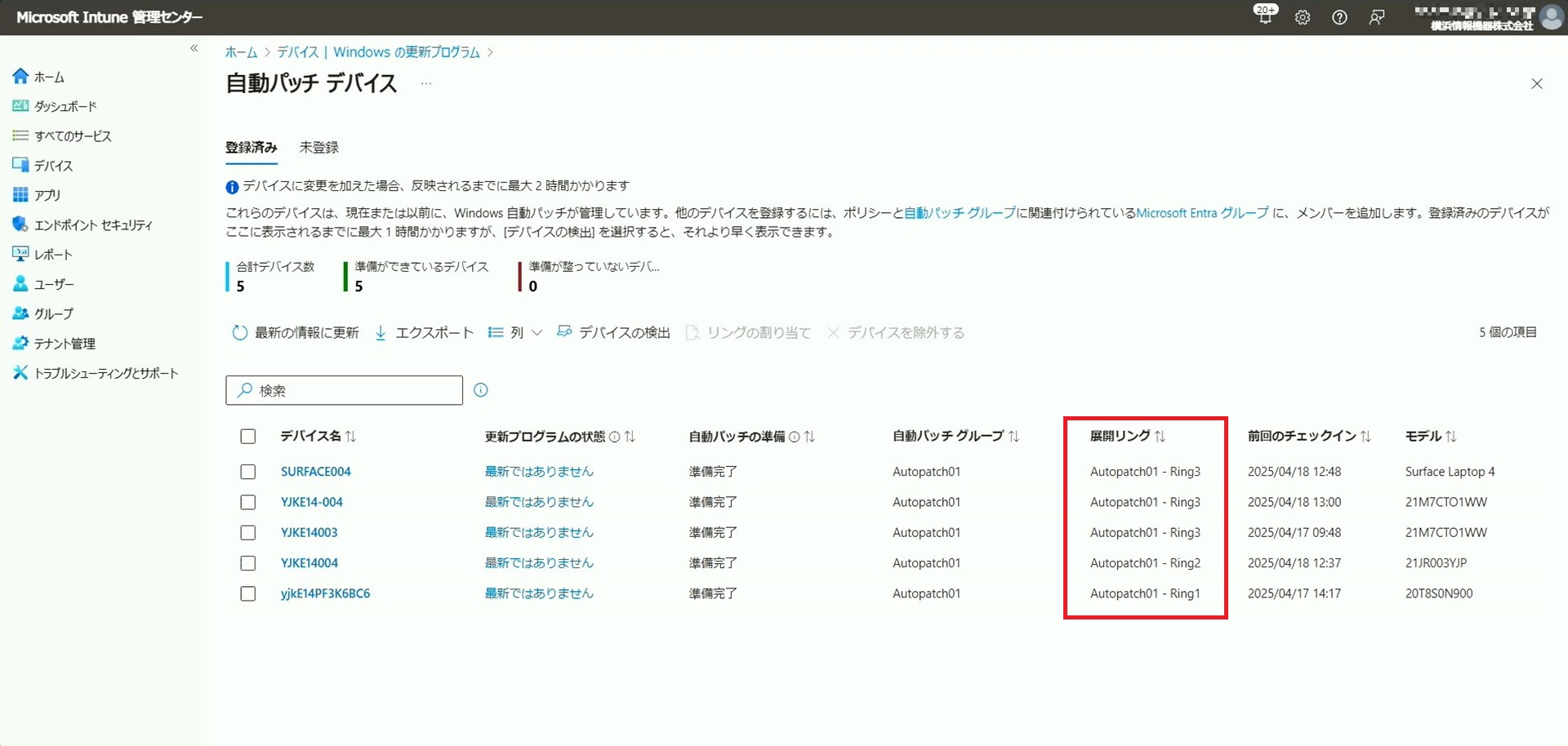Screen dimensions: 1568x746
Task: Check the YJKE14003 row checkbox
Action: coord(248,533)
